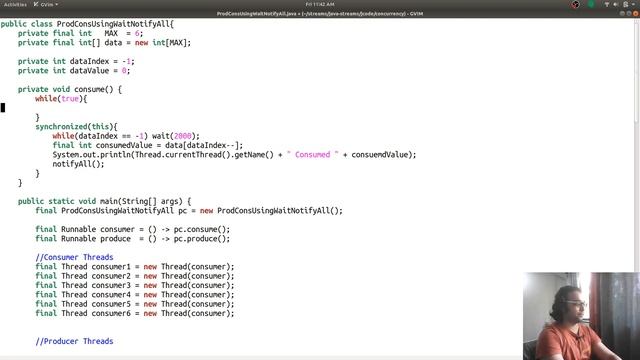Click the 'private int dataValue = 0;' line

74,71
